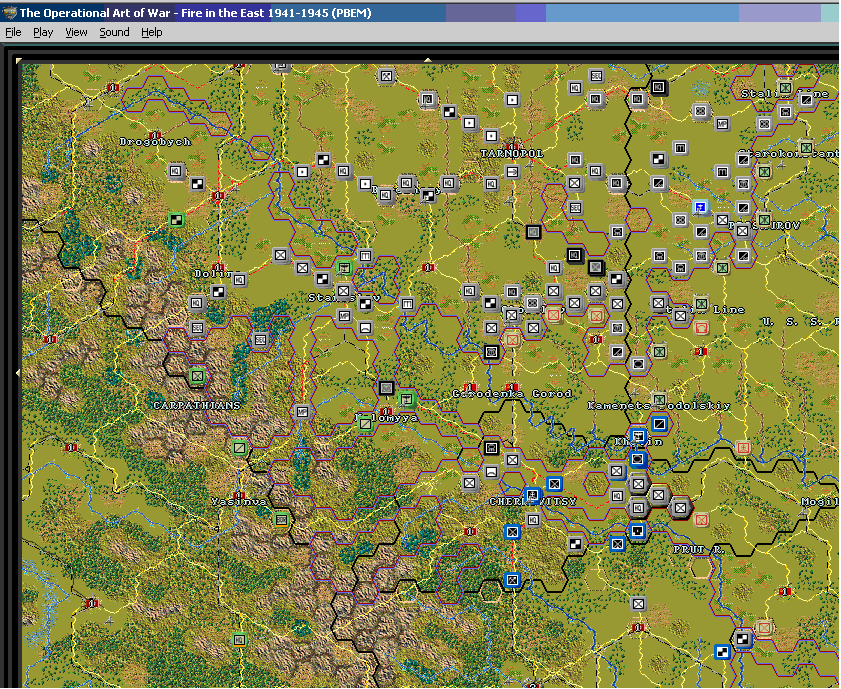Select the cyan highlighted unit near Proskurov
Screen dimensions: 841x689
point(700,207)
